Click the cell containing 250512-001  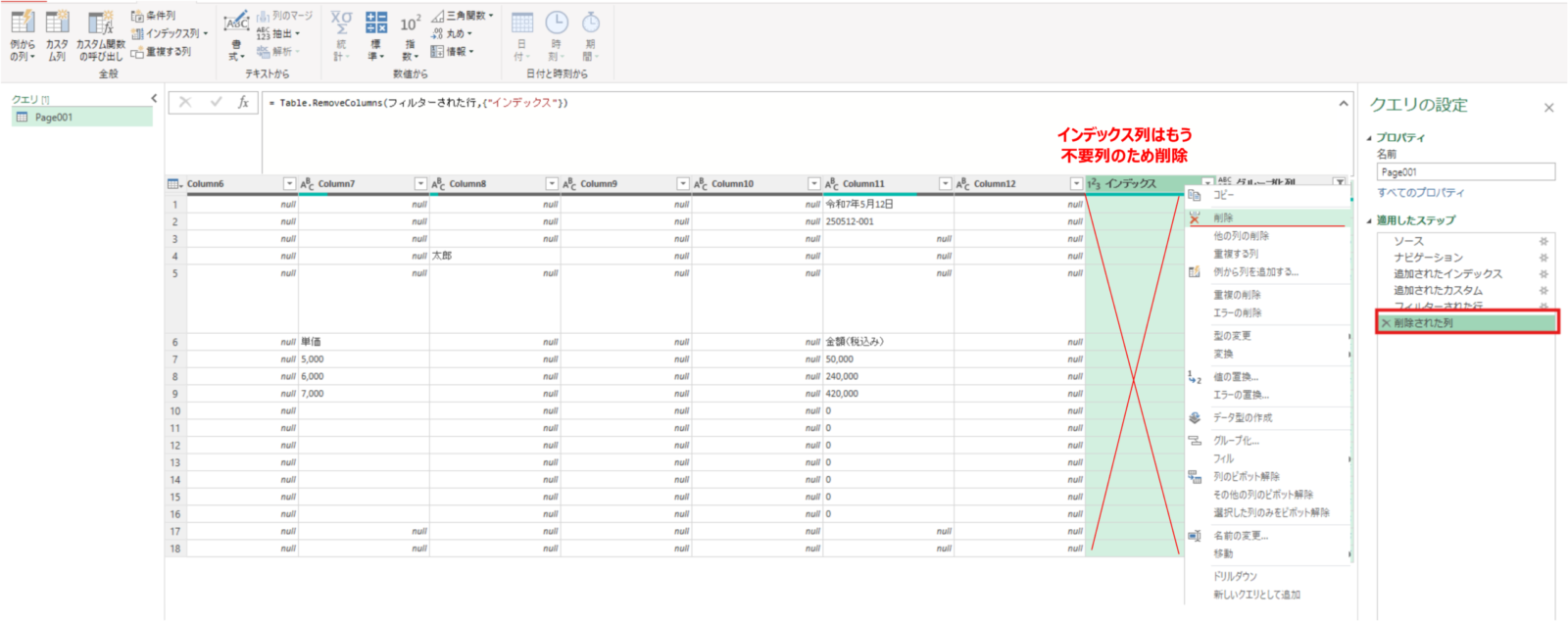888,221
